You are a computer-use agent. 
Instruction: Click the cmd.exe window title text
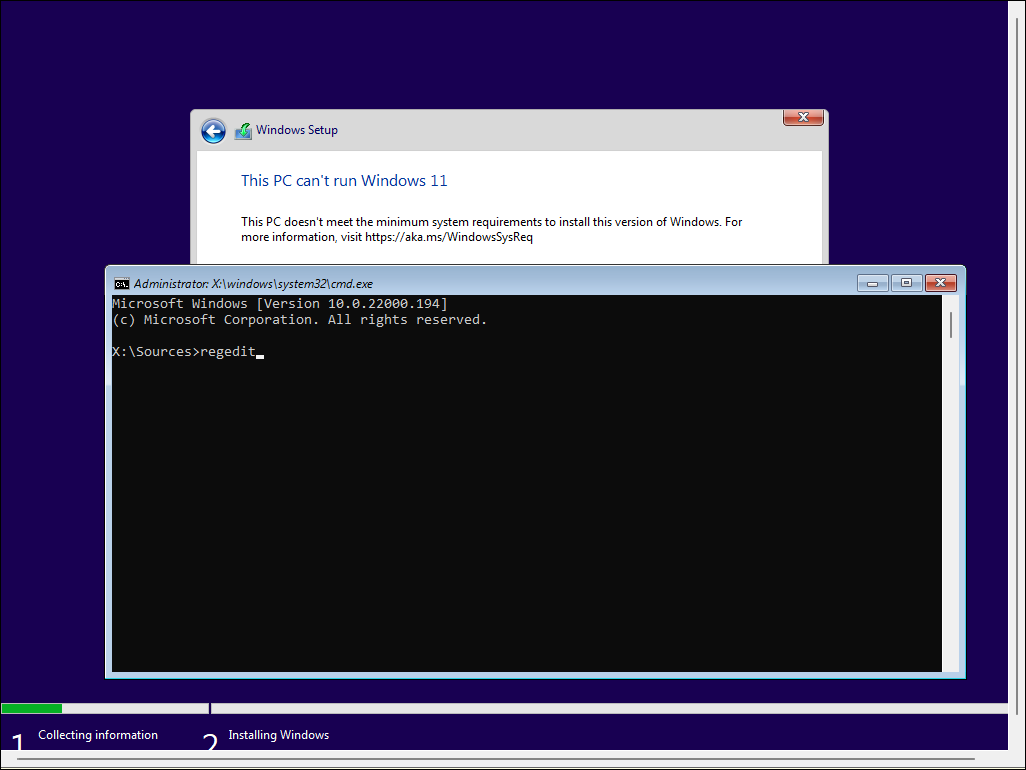pos(253,284)
